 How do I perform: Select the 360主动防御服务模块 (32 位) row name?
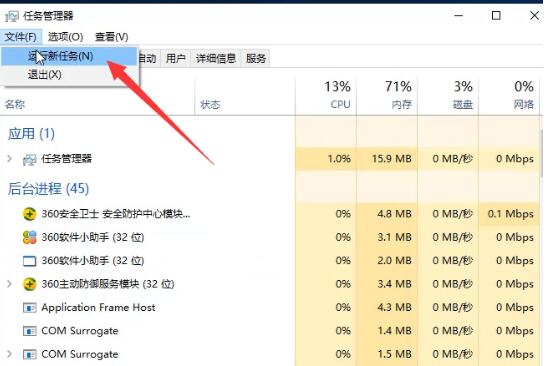pyautogui.click(x=108, y=284)
